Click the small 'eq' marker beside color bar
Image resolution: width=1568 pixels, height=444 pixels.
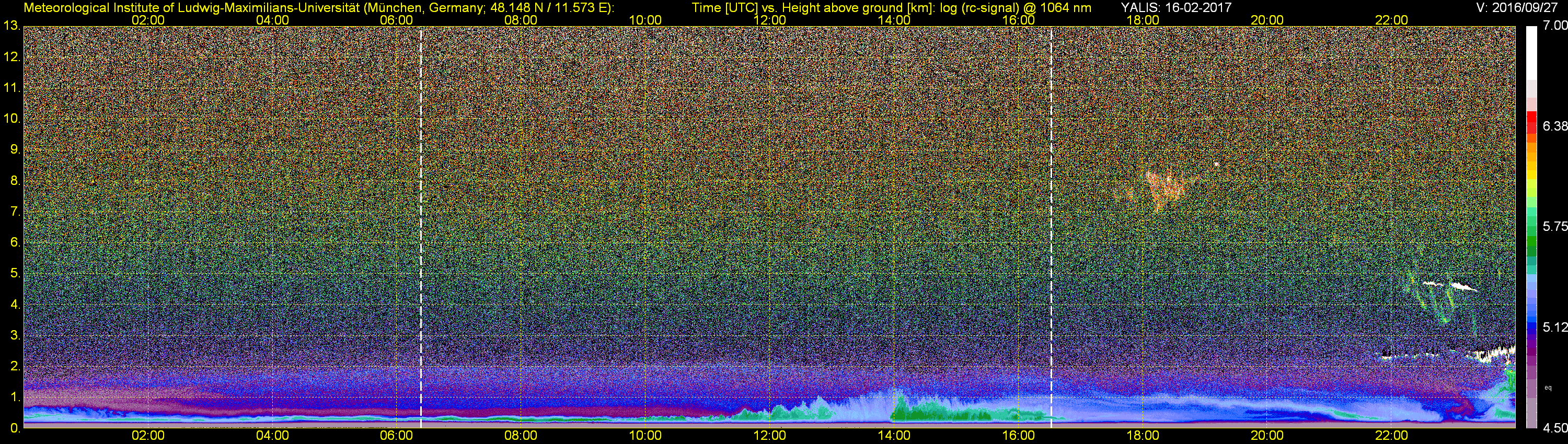coord(1548,388)
